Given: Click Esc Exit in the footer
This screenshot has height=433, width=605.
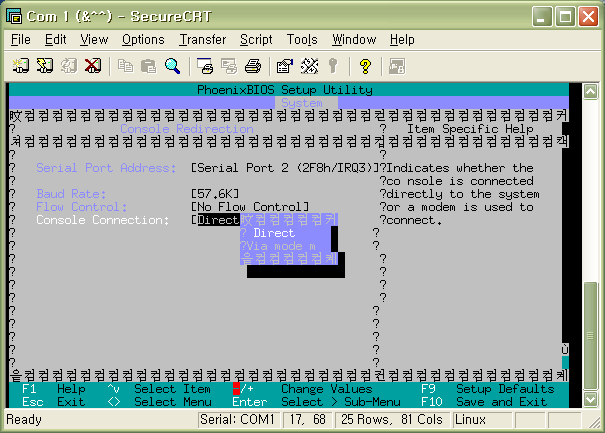Looking at the screenshot, I should click(54, 402).
